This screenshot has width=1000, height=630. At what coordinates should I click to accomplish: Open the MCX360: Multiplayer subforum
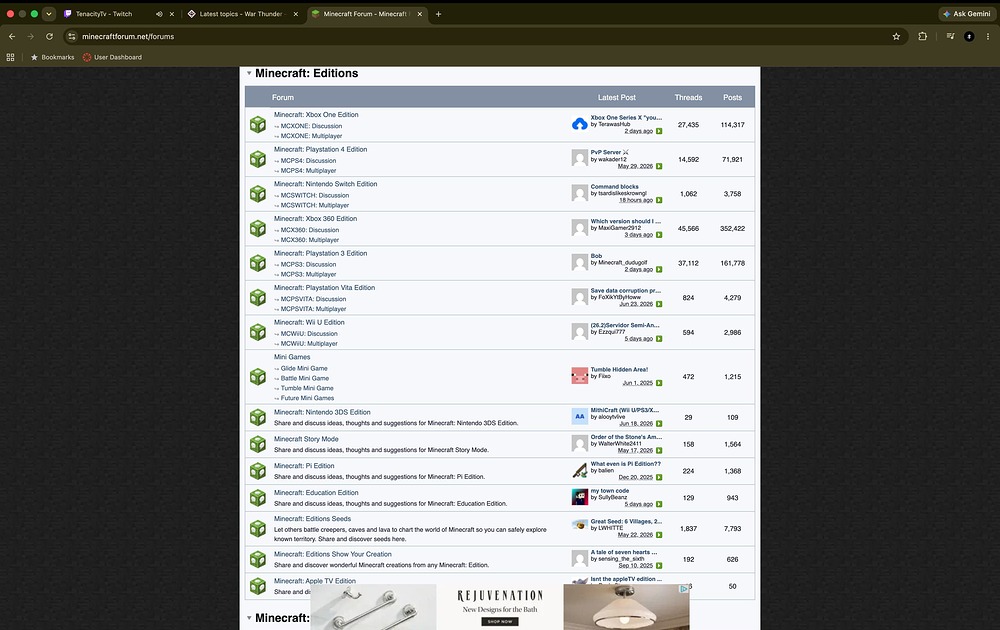tap(309, 240)
